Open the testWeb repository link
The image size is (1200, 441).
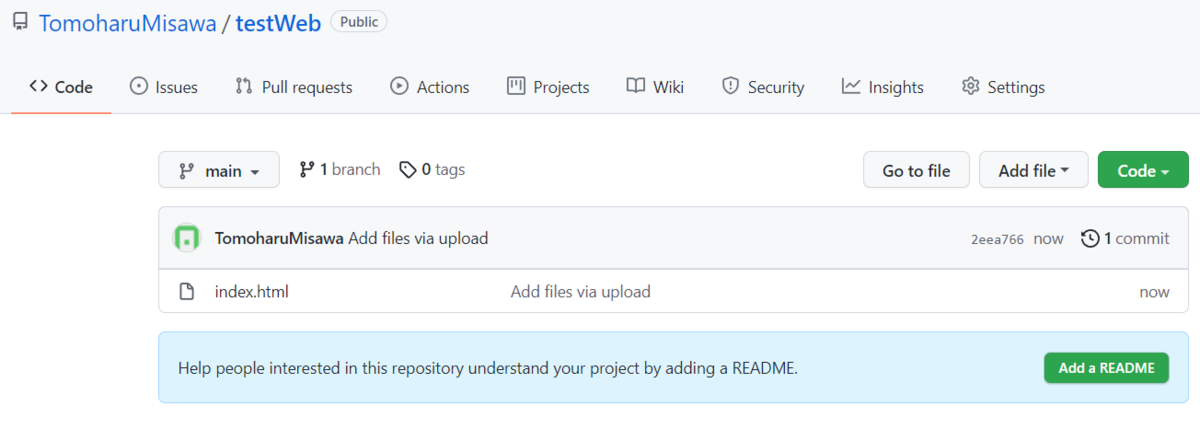point(278,23)
